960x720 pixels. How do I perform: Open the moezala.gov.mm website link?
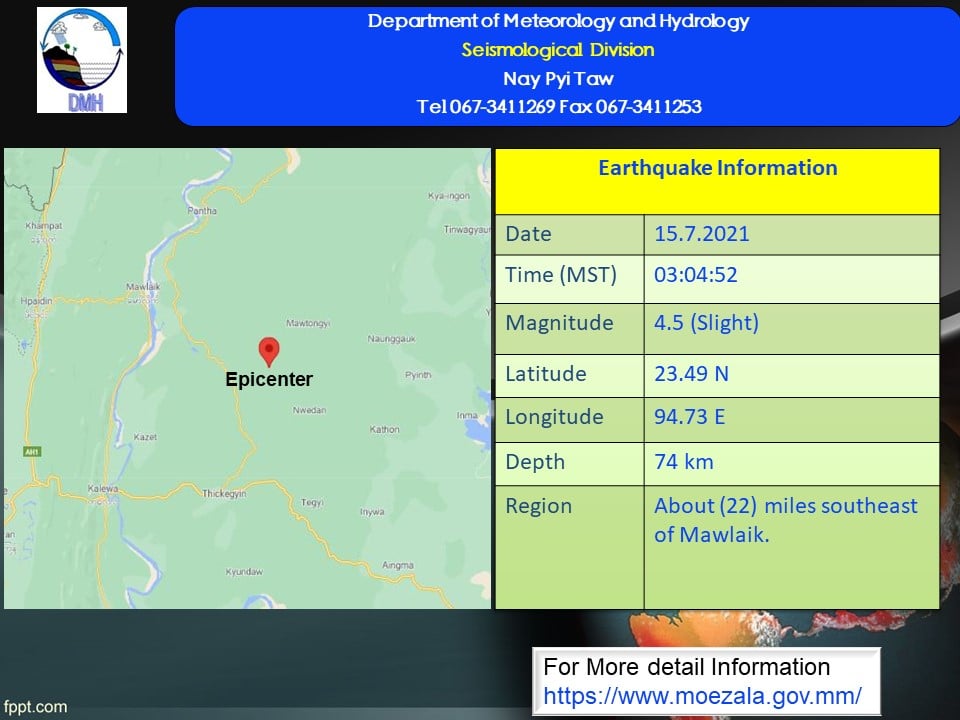click(702, 696)
